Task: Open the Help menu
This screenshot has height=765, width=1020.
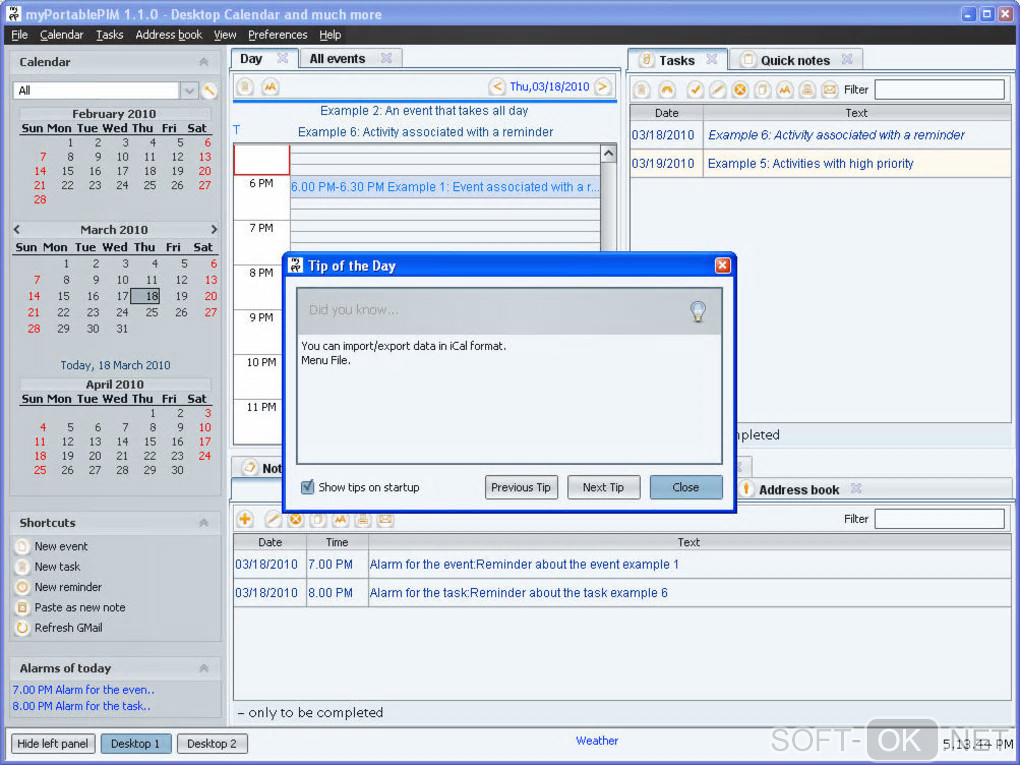Action: pyautogui.click(x=330, y=35)
